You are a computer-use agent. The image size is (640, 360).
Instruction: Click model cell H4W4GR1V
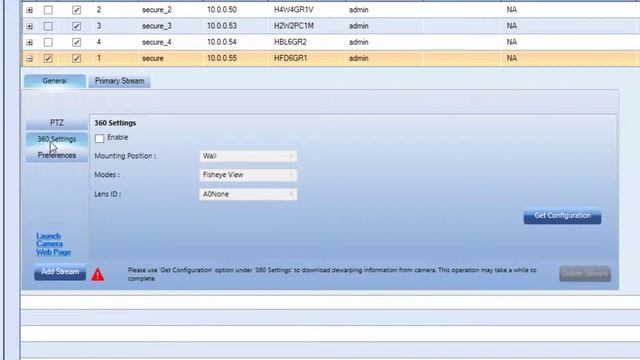tap(293, 10)
